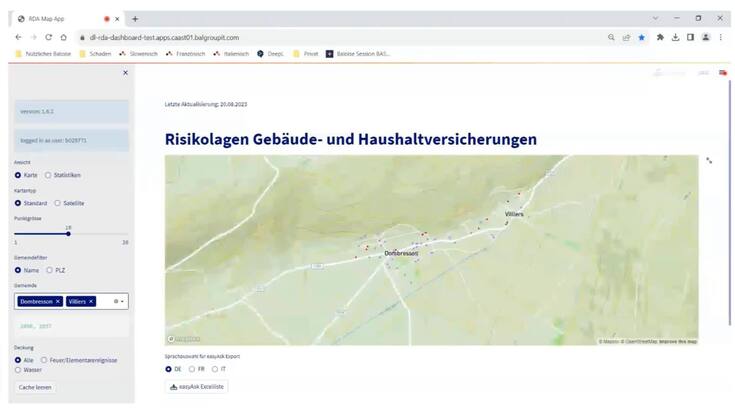Viewport: 735px width, 413px height.
Task: Open the browser downloads icon
Action: pos(675,37)
